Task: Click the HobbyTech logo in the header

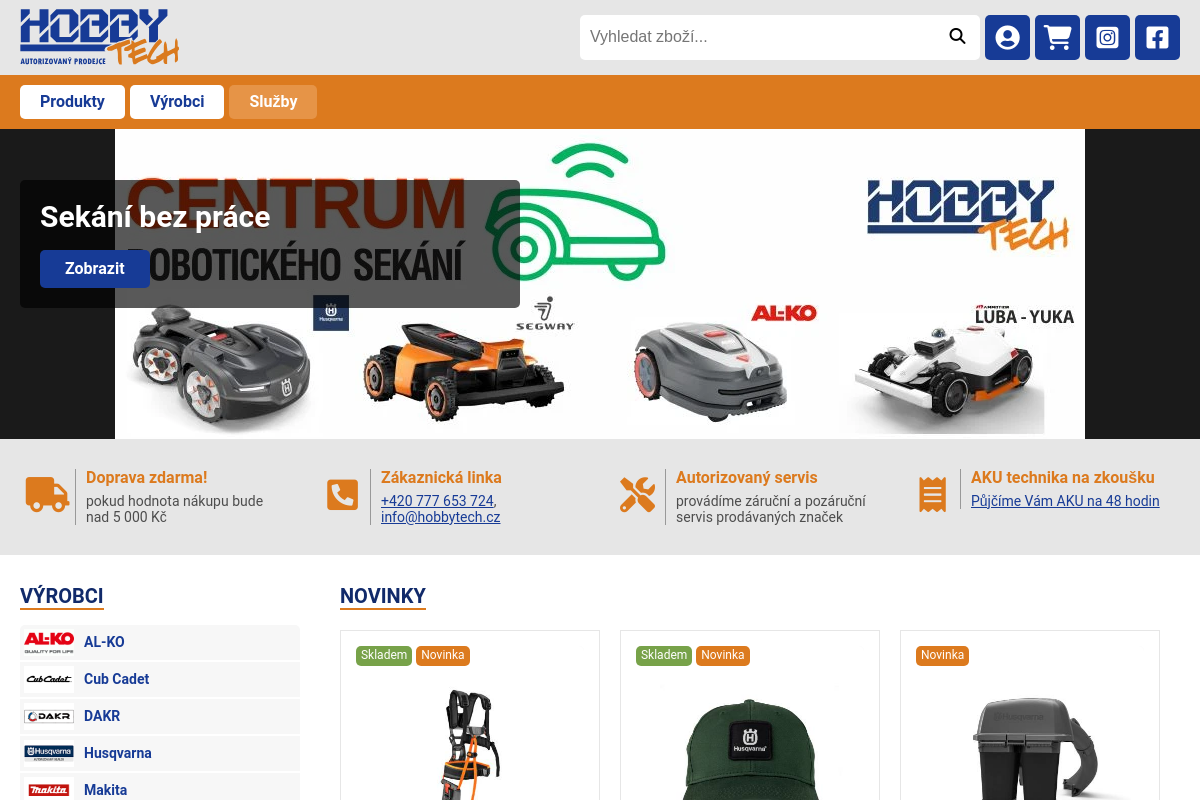Action: point(99,37)
